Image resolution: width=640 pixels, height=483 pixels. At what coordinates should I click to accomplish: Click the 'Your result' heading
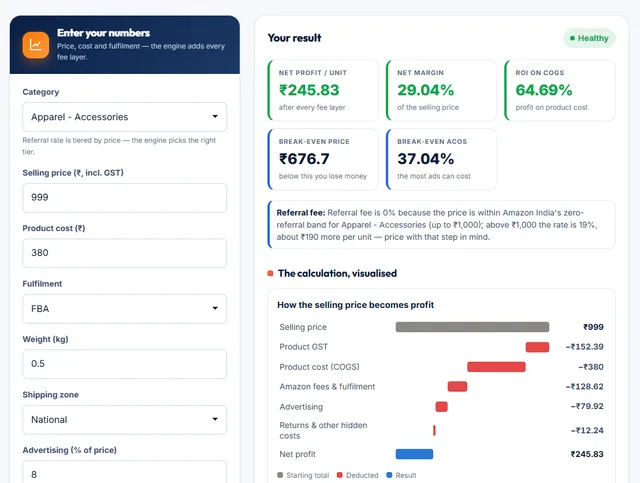pos(294,38)
